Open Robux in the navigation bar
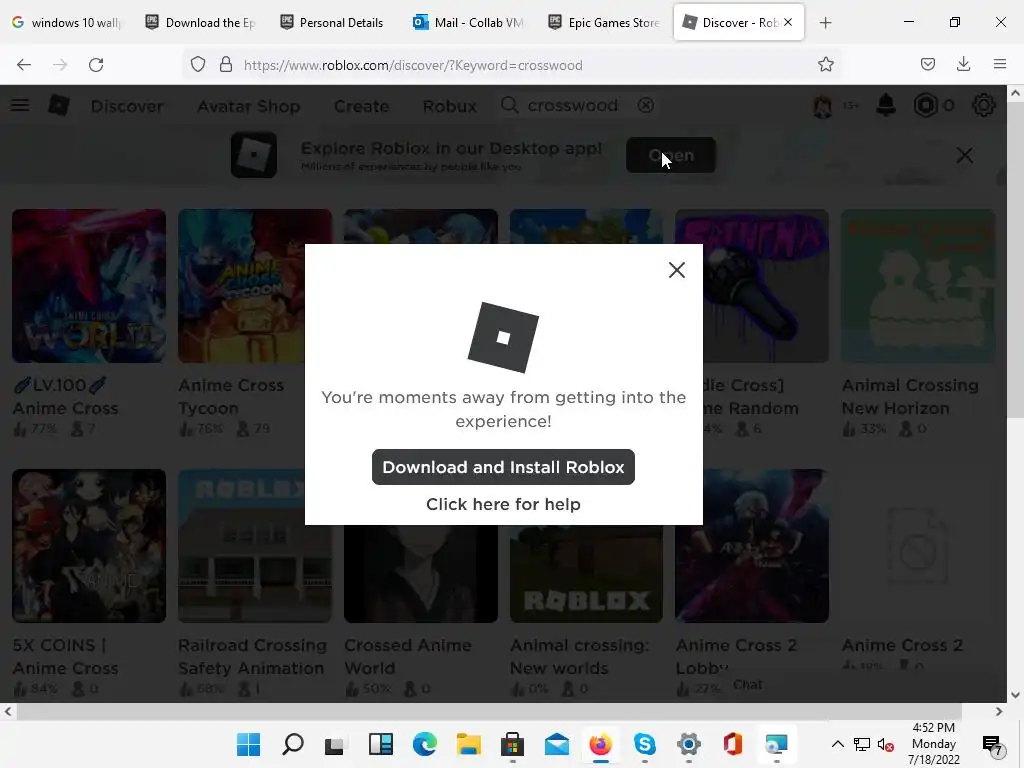 [x=449, y=106]
